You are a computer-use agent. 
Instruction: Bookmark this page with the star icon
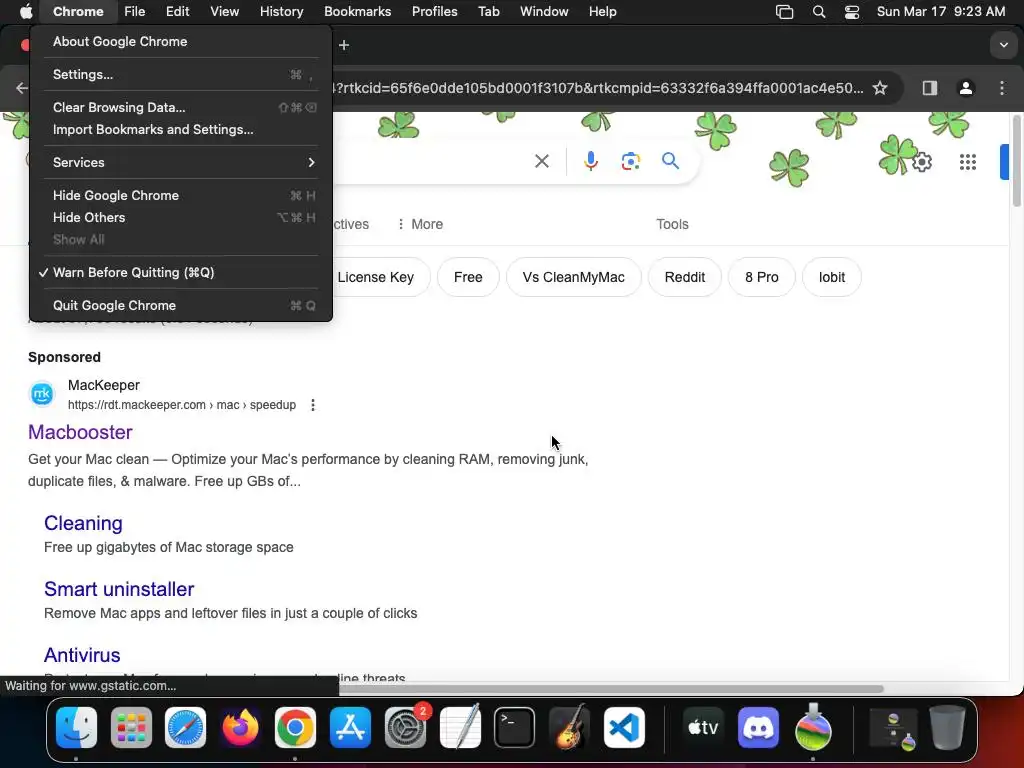[x=880, y=88]
